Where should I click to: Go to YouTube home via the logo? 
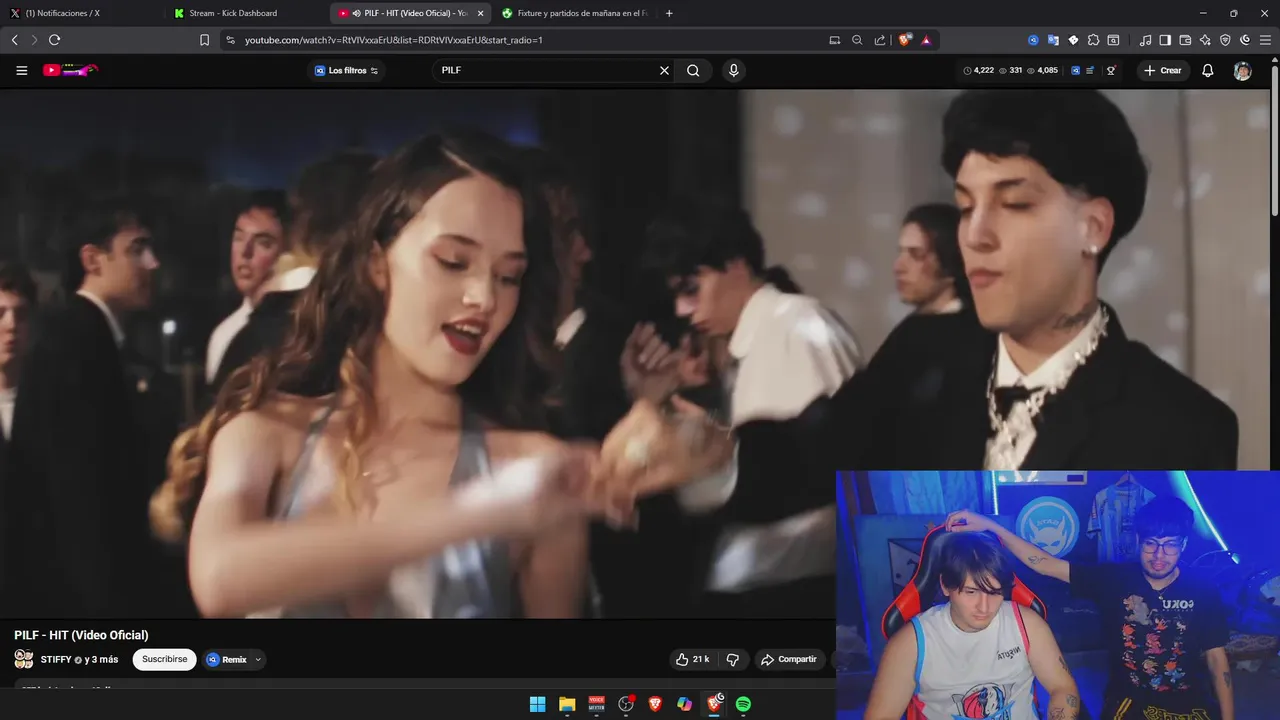click(70, 70)
